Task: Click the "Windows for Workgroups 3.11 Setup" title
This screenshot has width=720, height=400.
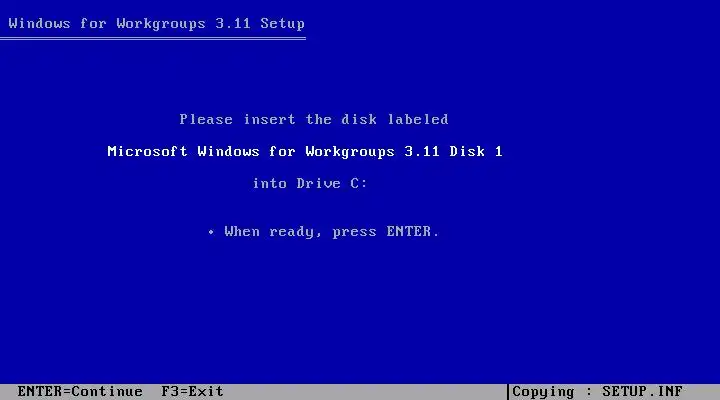Action: [x=157, y=23]
